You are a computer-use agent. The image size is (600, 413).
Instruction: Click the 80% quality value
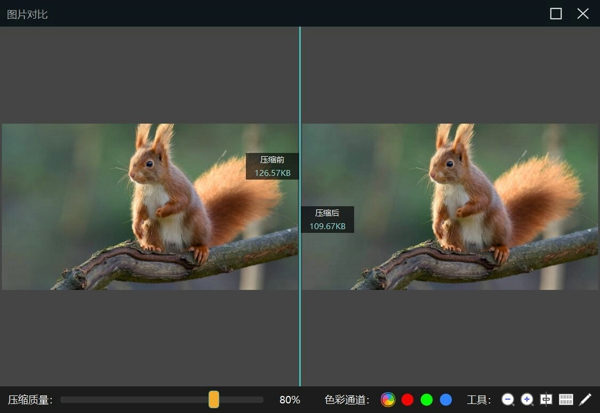point(289,400)
